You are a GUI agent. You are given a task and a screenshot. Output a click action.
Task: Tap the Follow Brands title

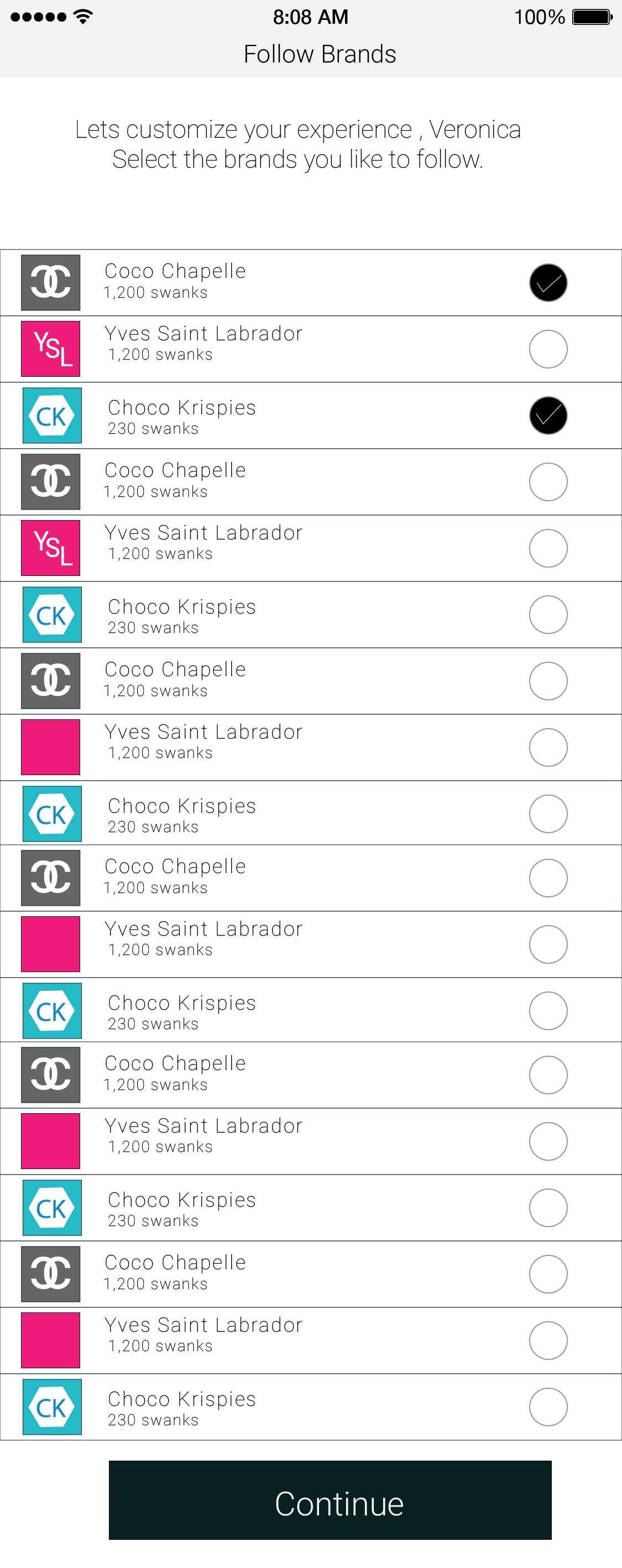pyautogui.click(x=319, y=54)
